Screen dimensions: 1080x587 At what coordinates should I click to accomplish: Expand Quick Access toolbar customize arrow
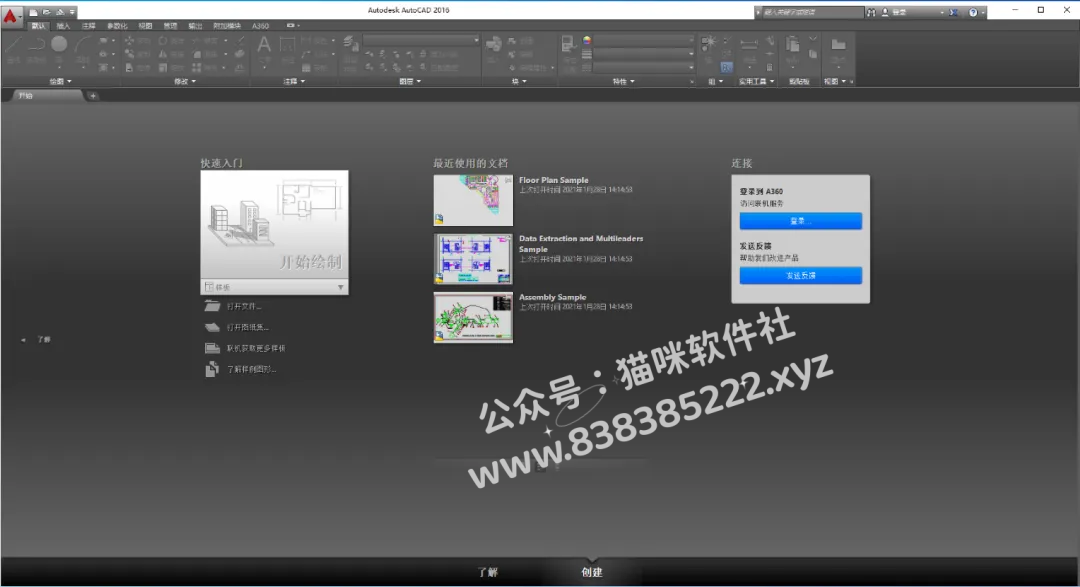click(72, 12)
